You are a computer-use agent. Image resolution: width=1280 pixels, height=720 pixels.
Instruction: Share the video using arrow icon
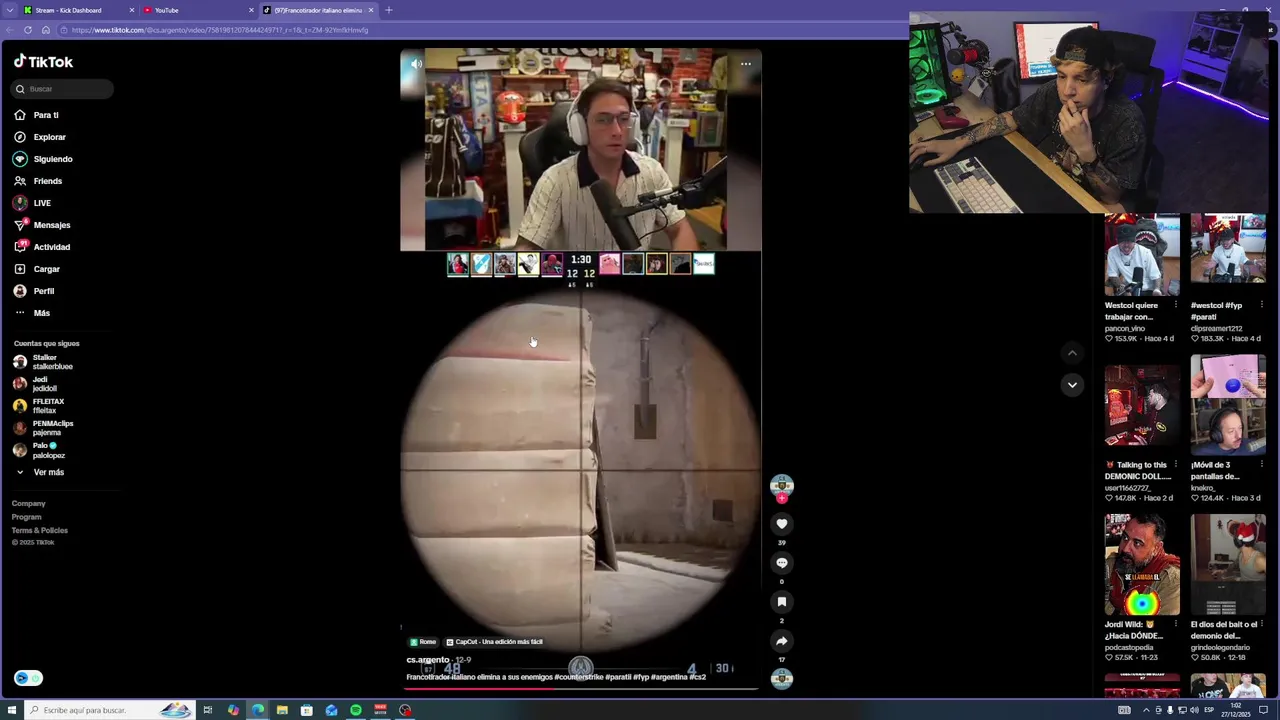pos(782,641)
